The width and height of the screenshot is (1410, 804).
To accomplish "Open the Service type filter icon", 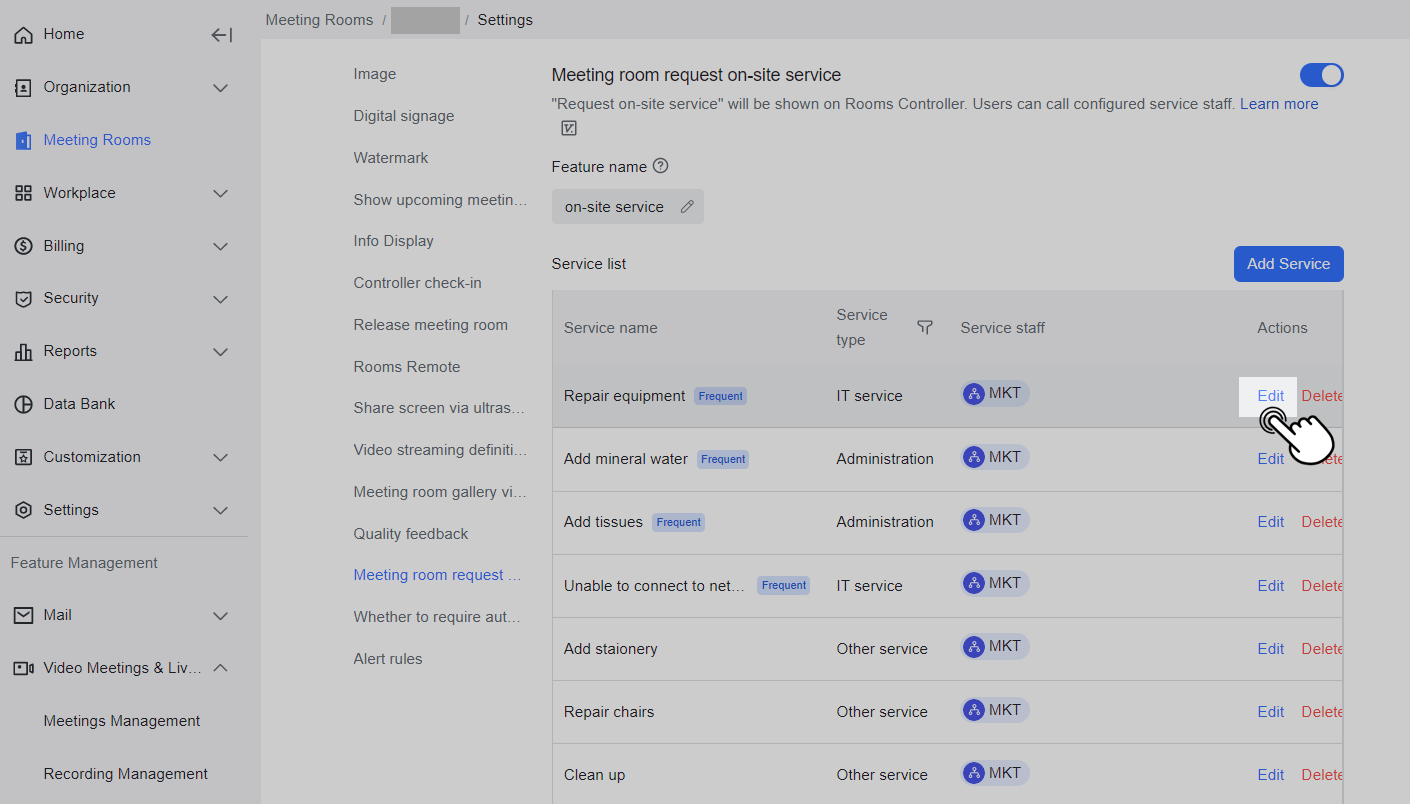I will point(925,327).
